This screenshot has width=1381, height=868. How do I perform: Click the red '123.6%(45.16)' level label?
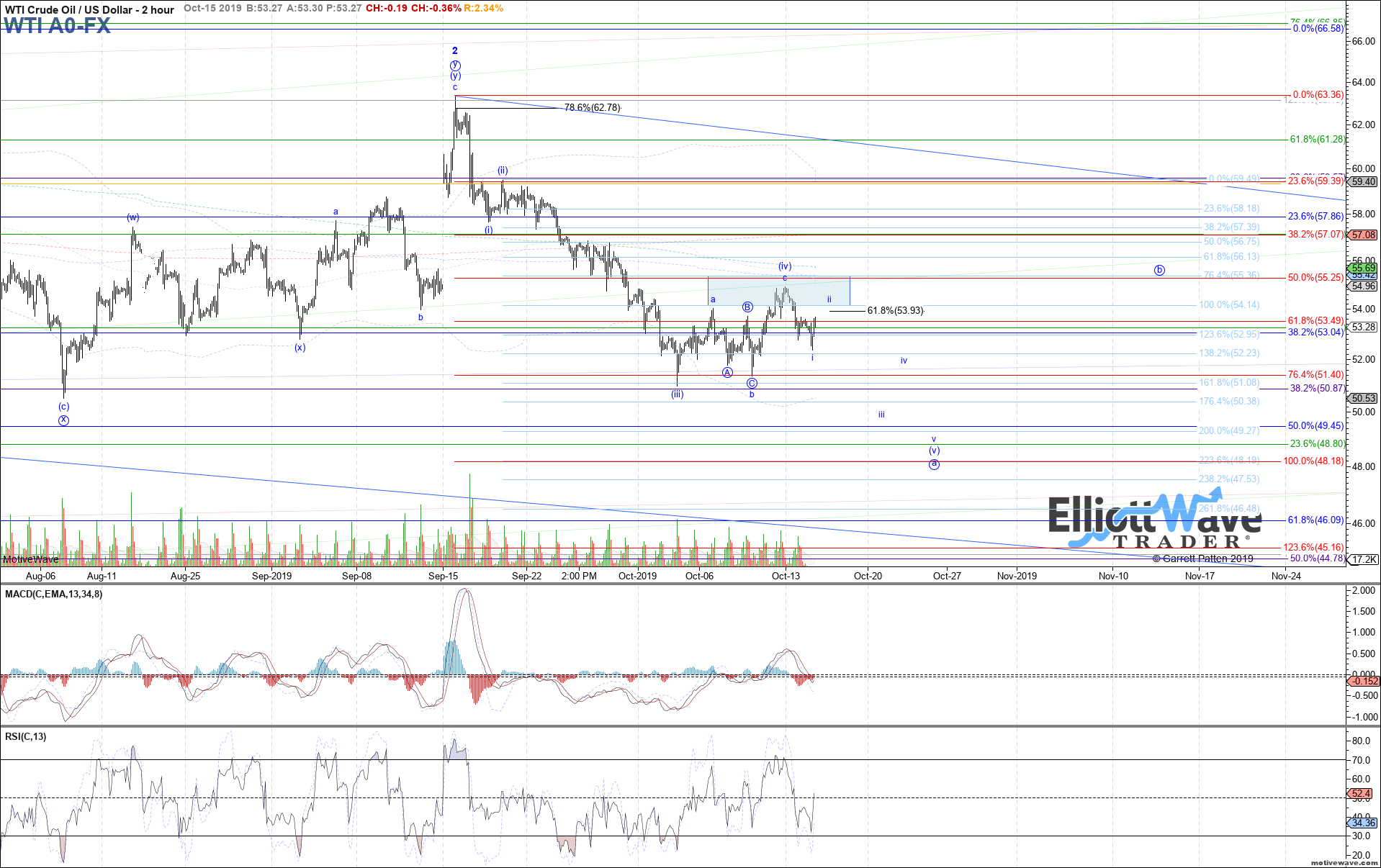tap(1313, 547)
